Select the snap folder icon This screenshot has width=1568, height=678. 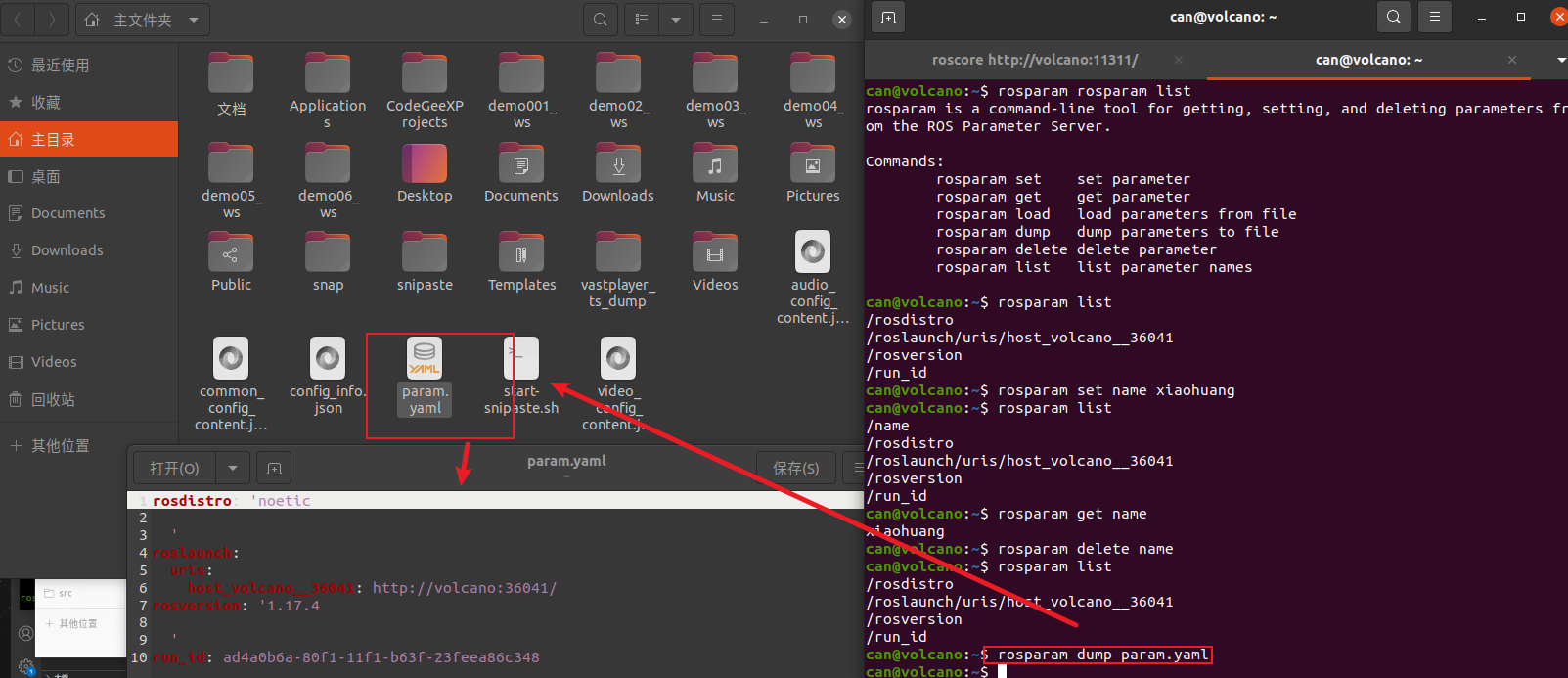click(328, 252)
